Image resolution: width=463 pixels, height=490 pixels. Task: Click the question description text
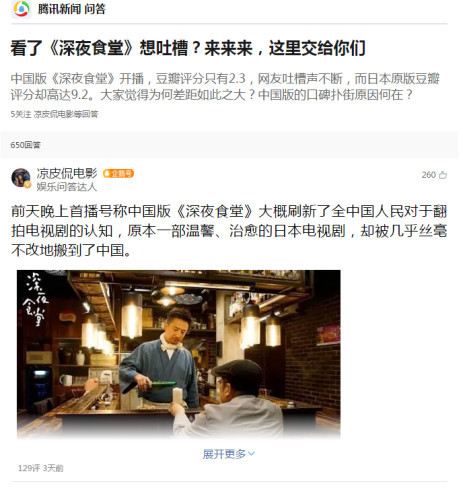(x=225, y=87)
